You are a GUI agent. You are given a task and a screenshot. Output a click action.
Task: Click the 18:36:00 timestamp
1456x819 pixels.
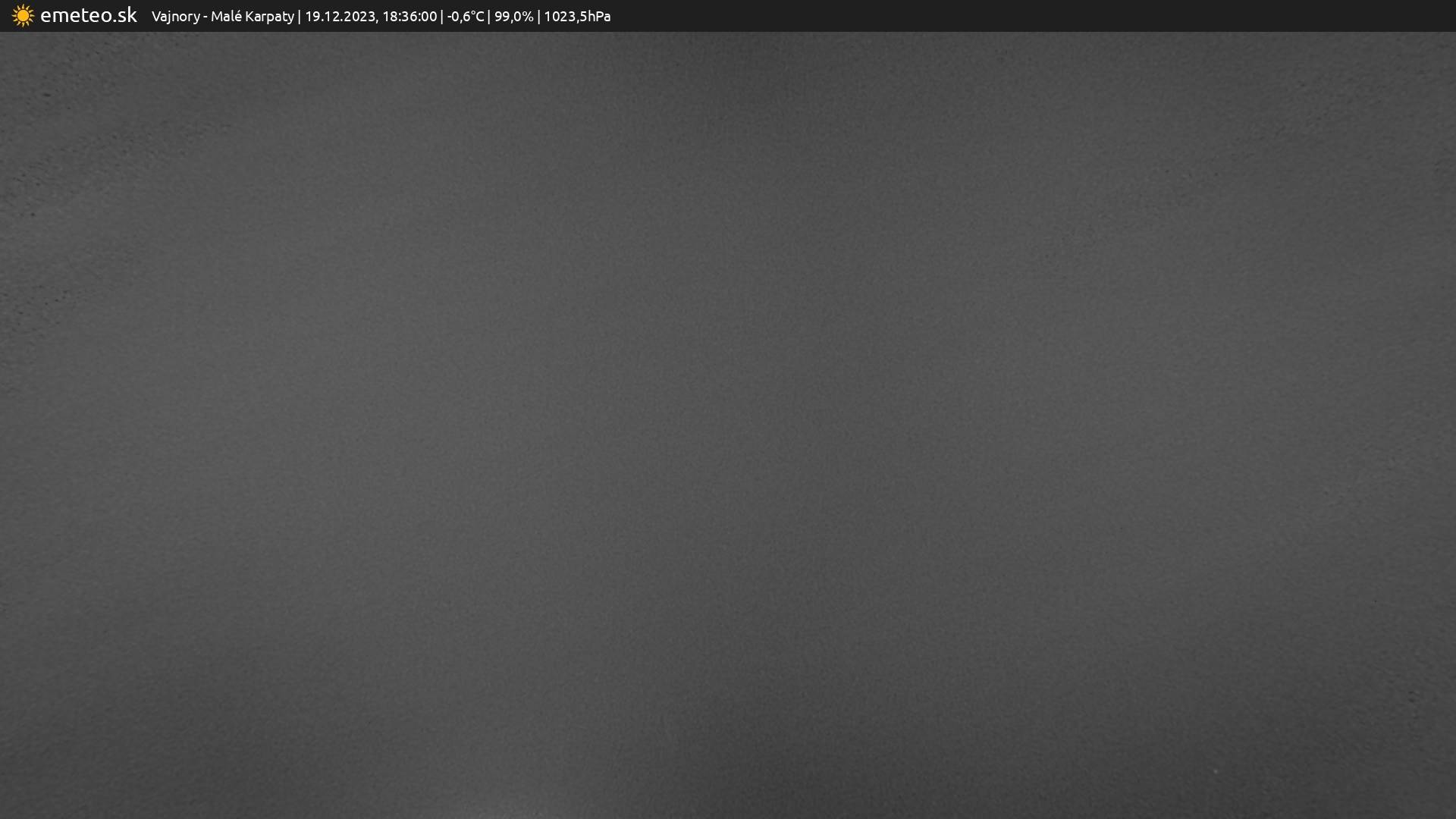click(x=409, y=16)
